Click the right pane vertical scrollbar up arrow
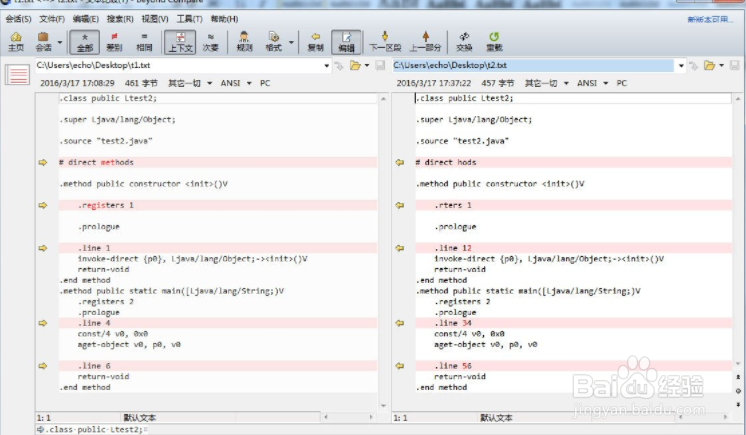This screenshot has height=435, width=746. 738,99
